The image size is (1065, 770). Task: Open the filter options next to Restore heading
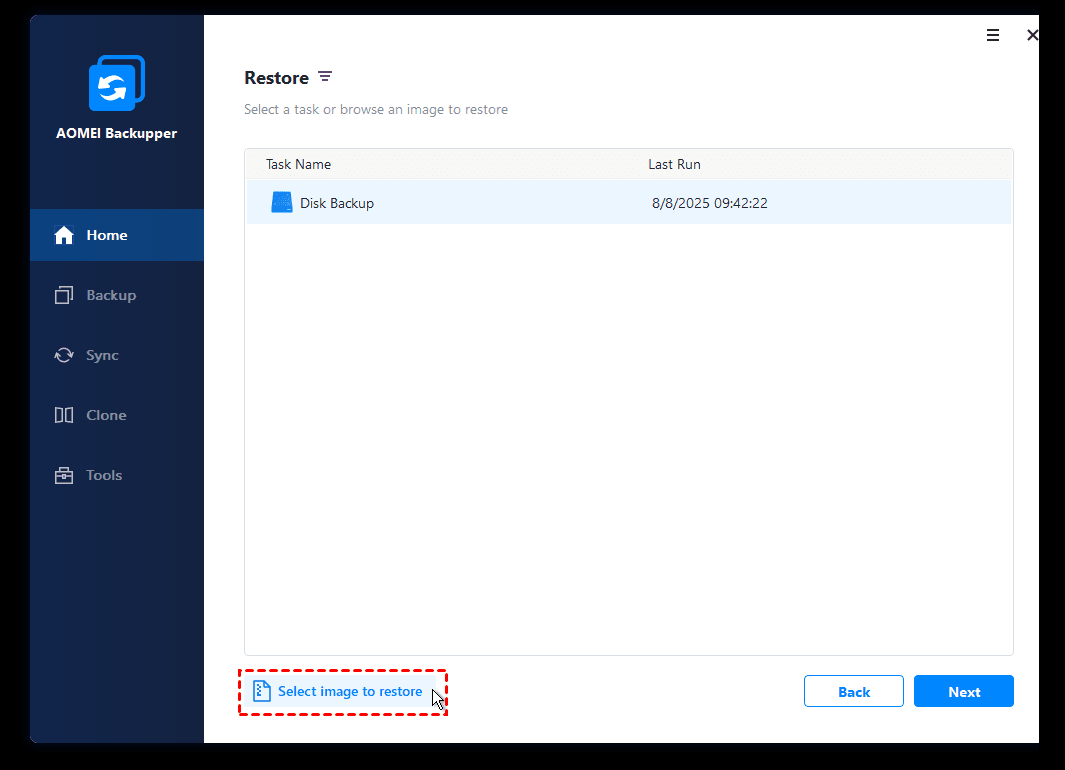coord(325,77)
